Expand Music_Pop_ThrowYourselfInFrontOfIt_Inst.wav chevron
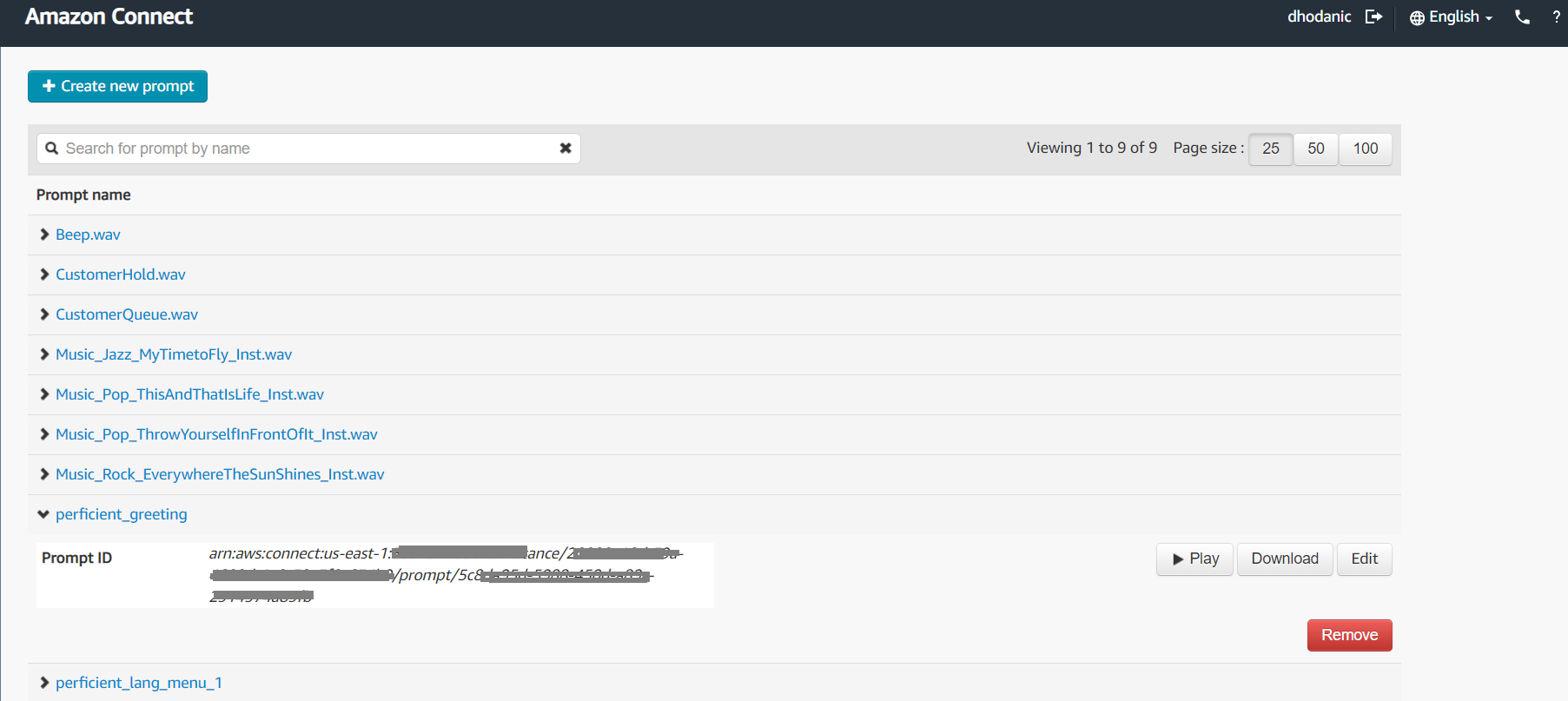Image resolution: width=1568 pixels, height=701 pixels. 44,434
